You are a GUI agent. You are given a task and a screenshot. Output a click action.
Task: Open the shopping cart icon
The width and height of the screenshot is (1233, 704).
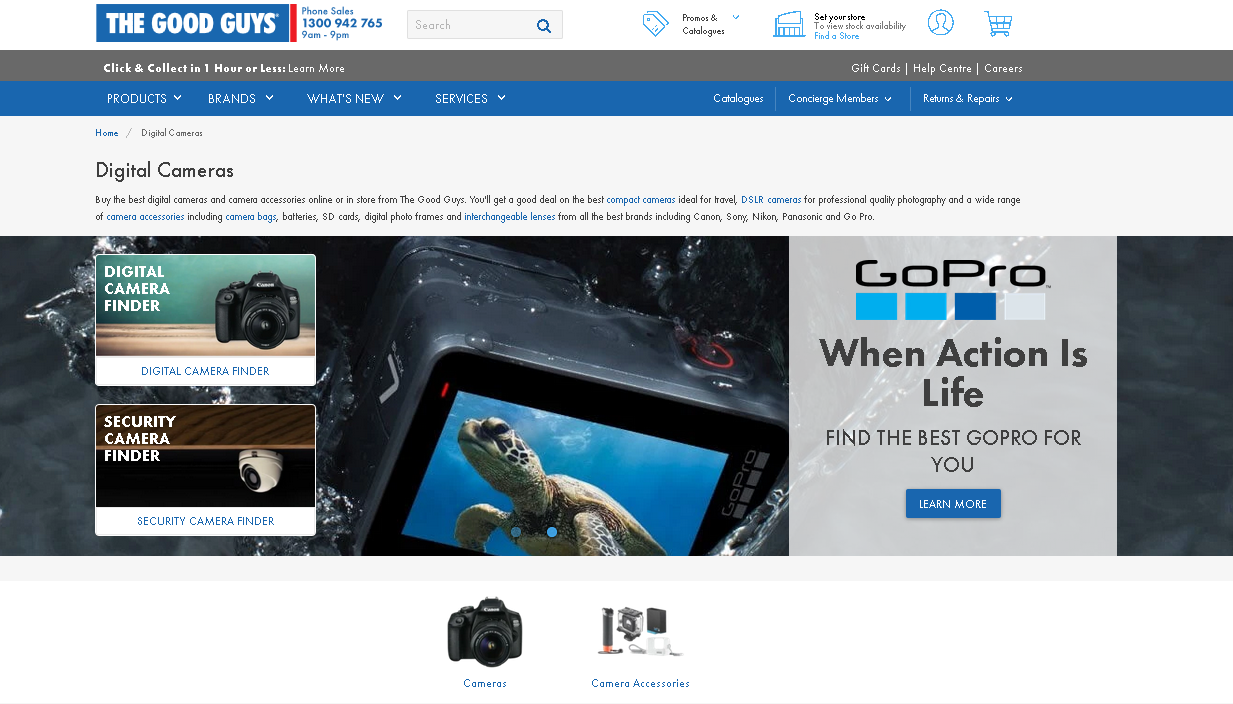tap(997, 24)
